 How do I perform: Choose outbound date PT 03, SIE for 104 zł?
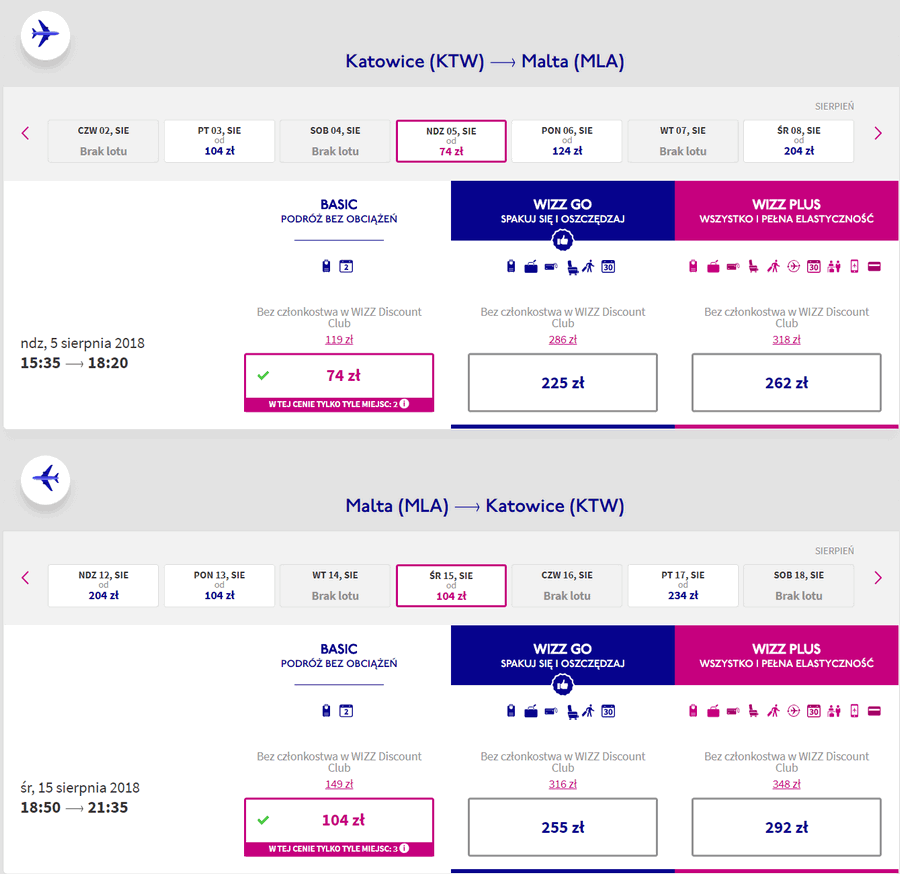point(219,141)
